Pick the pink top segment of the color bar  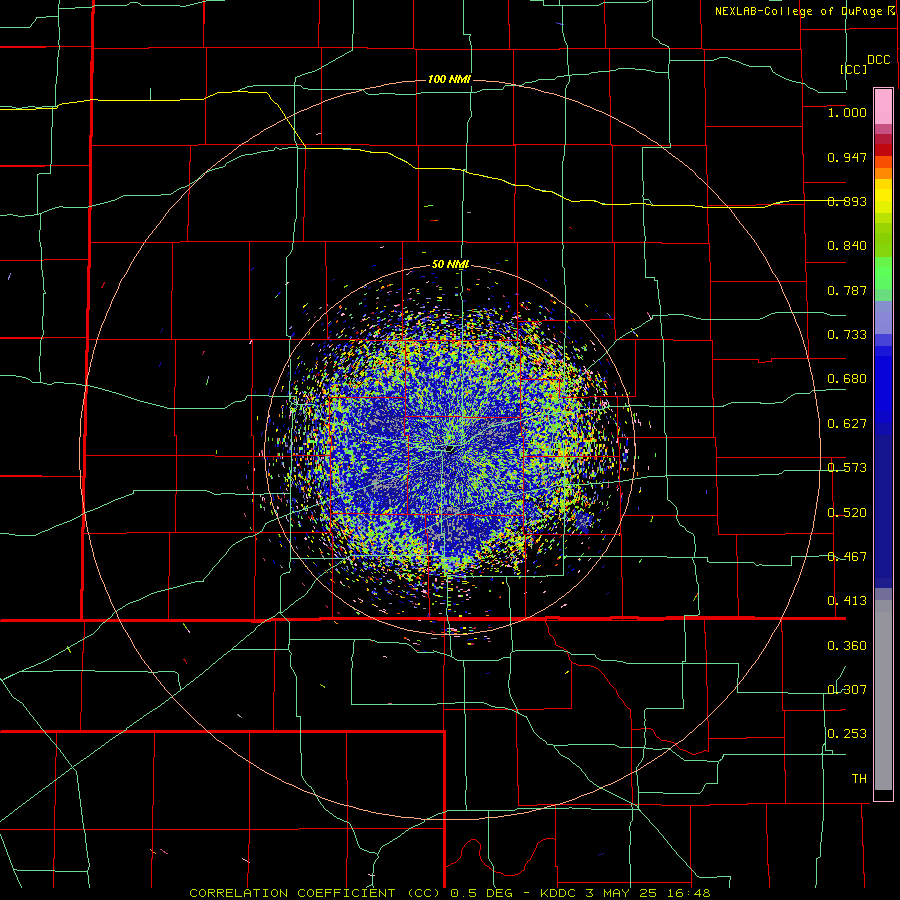click(883, 106)
